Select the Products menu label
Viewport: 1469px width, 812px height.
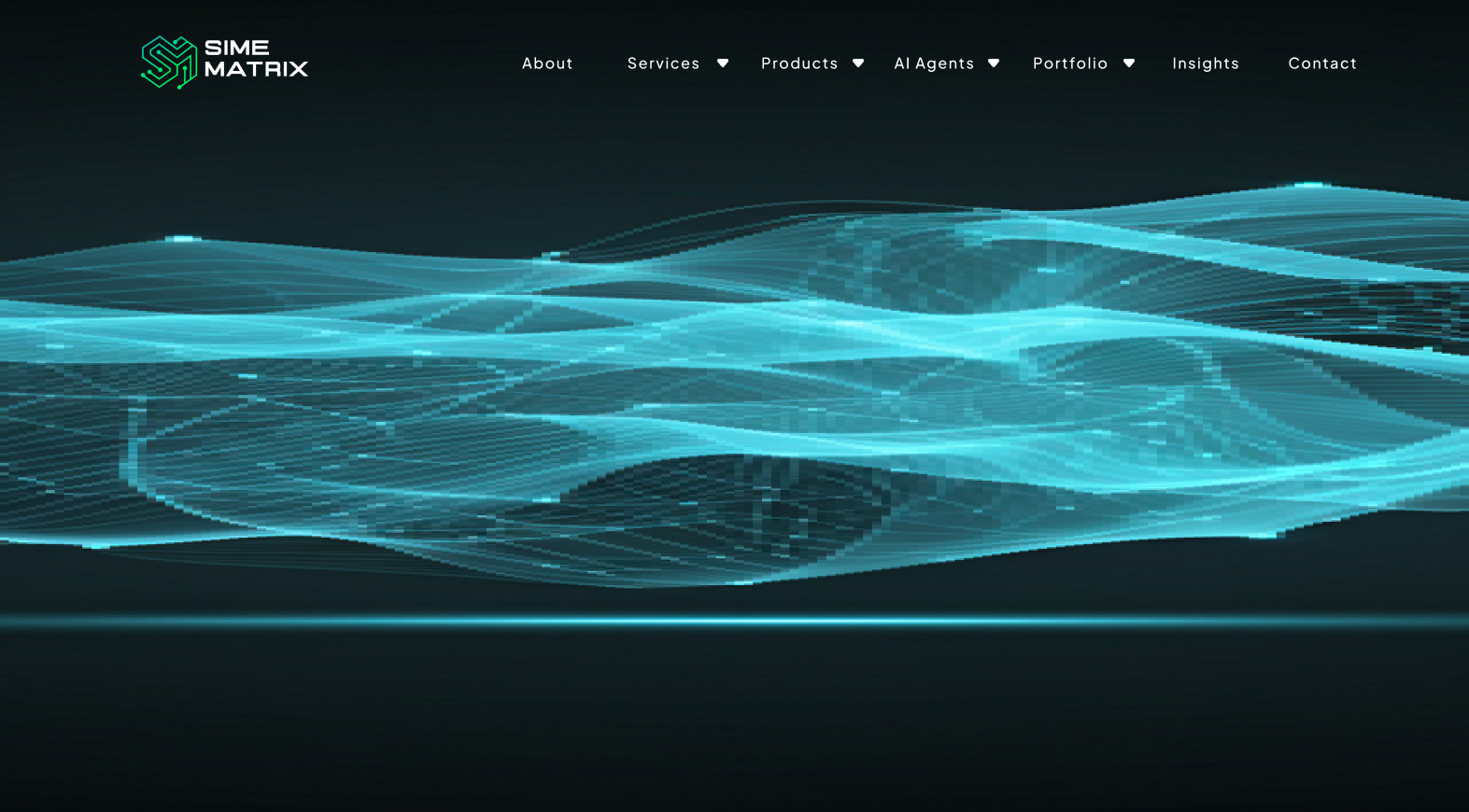tap(799, 63)
